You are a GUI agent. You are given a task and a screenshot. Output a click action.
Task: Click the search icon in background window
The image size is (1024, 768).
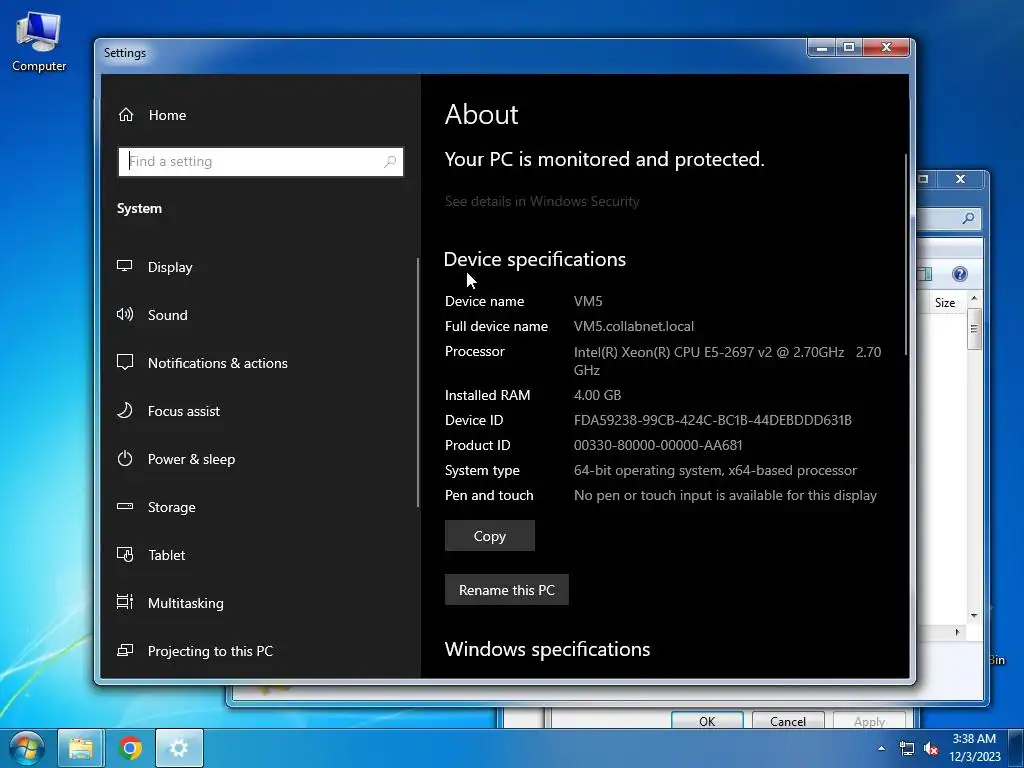pyautogui.click(x=968, y=218)
